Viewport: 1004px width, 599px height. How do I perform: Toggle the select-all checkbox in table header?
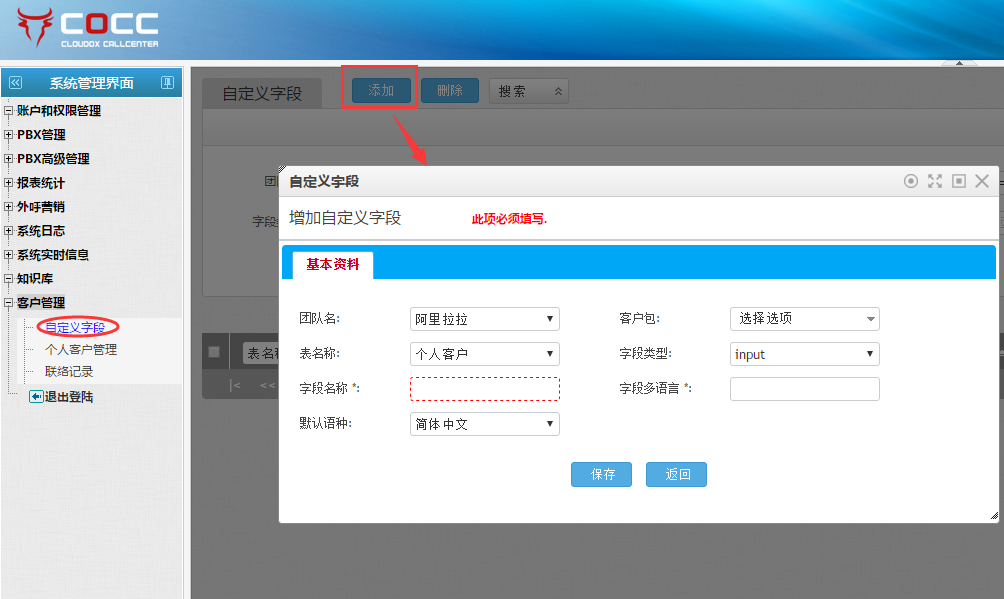pyautogui.click(x=214, y=352)
